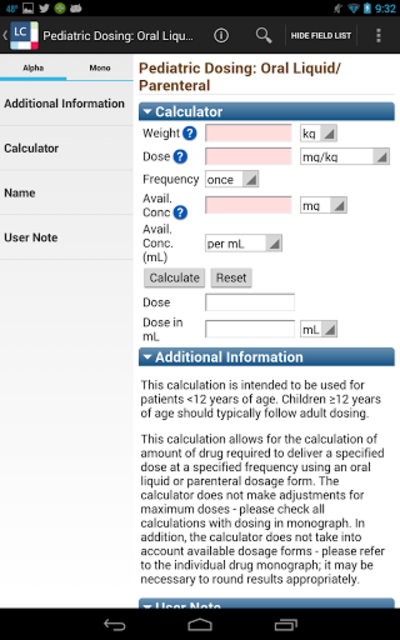The width and height of the screenshot is (400, 640).
Task: Open the three-dot overflow menu
Action: tap(378, 36)
